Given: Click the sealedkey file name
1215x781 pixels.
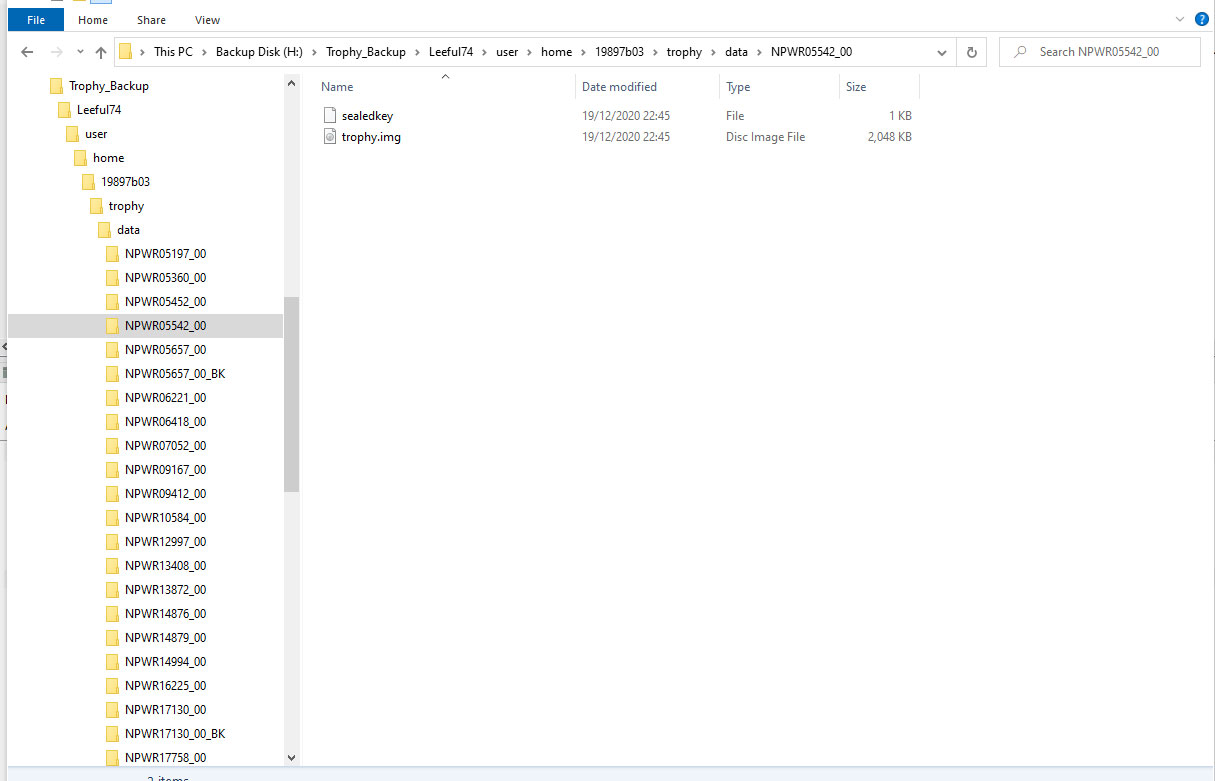Looking at the screenshot, I should tap(367, 116).
